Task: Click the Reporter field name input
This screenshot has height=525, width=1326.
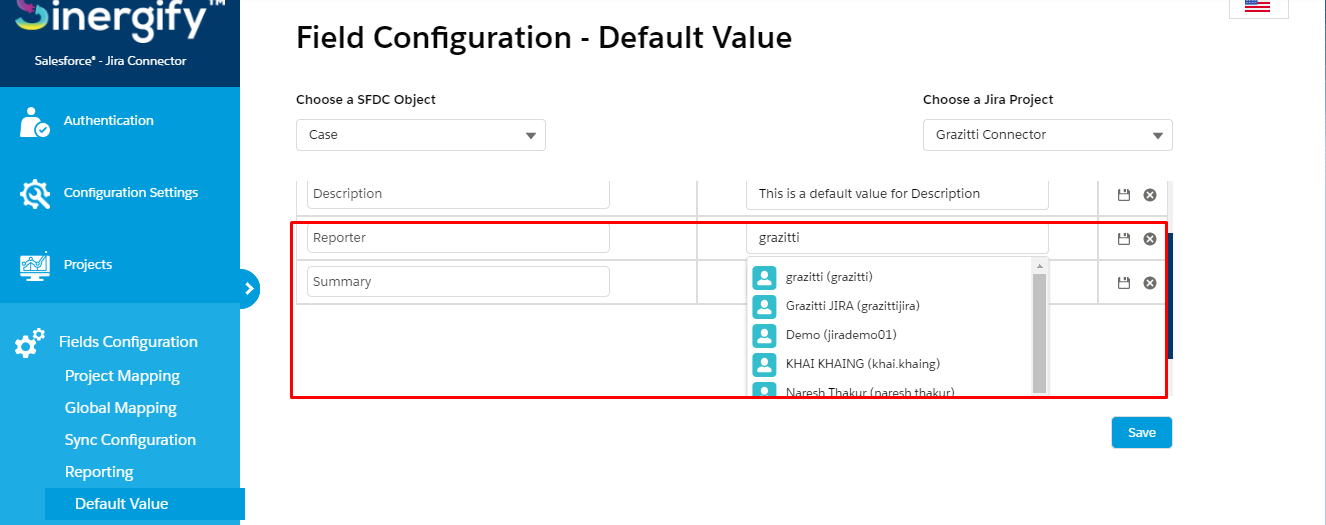Action: click(x=458, y=238)
